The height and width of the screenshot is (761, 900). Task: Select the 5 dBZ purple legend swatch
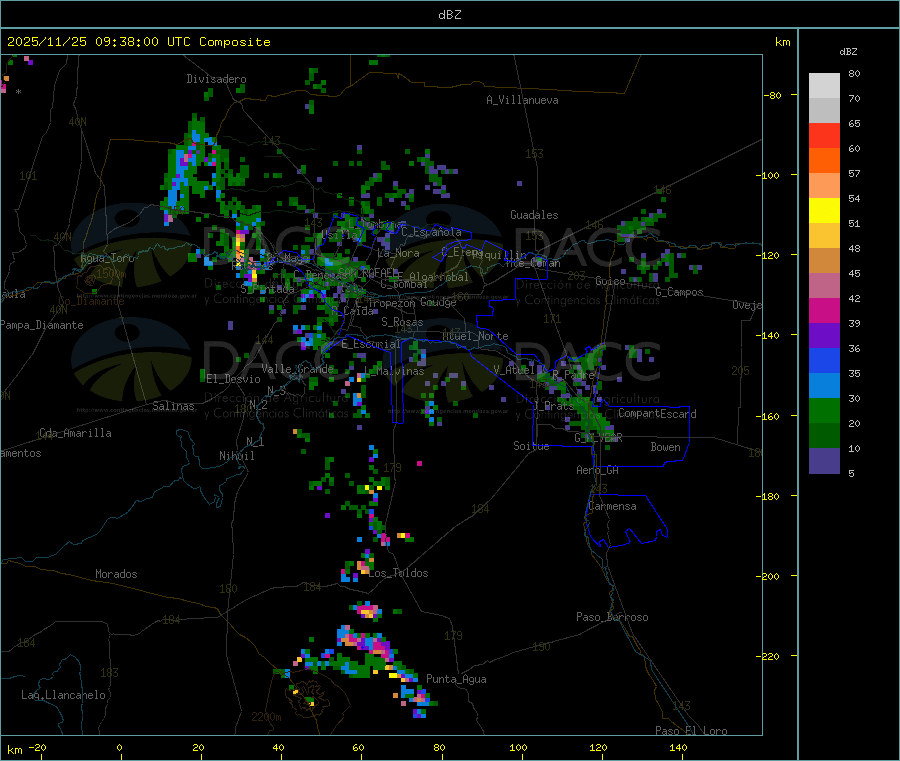tap(824, 461)
